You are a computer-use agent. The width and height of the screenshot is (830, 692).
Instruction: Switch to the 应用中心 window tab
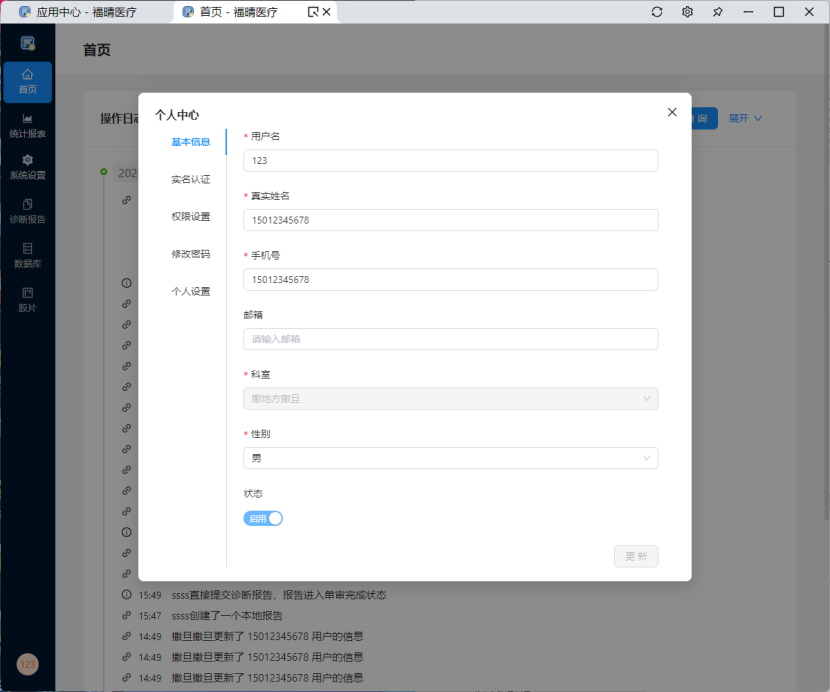pyautogui.click(x=86, y=12)
